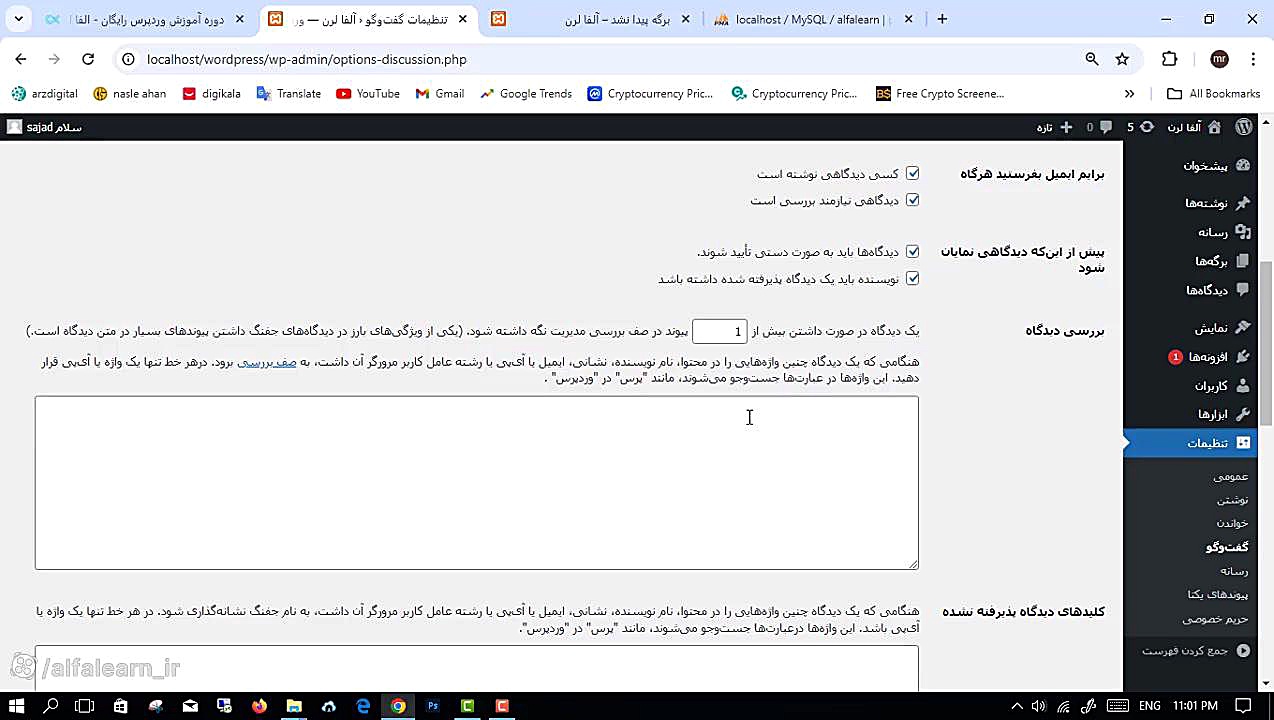
Task: Click the WordPress logo in admin bar
Action: [1243, 127]
